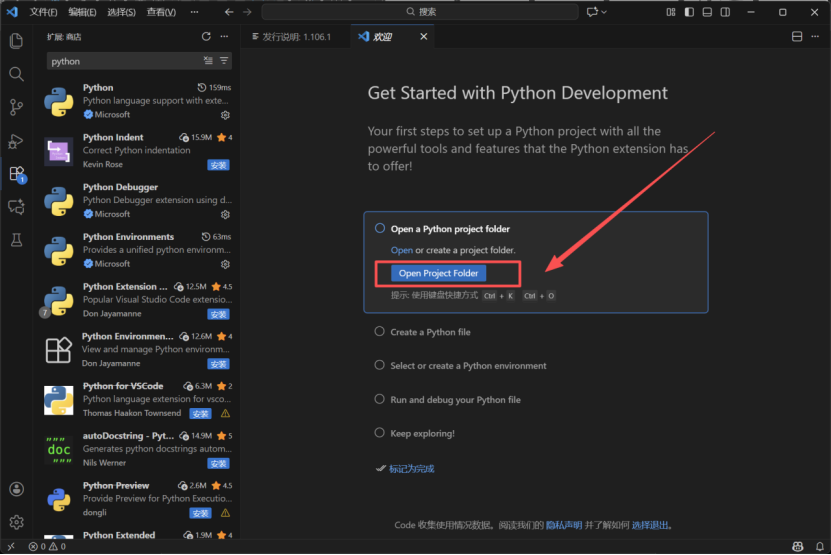Screen dimensions: 831x555
Task: Open extensions view more actions menu
Action: [225, 37]
